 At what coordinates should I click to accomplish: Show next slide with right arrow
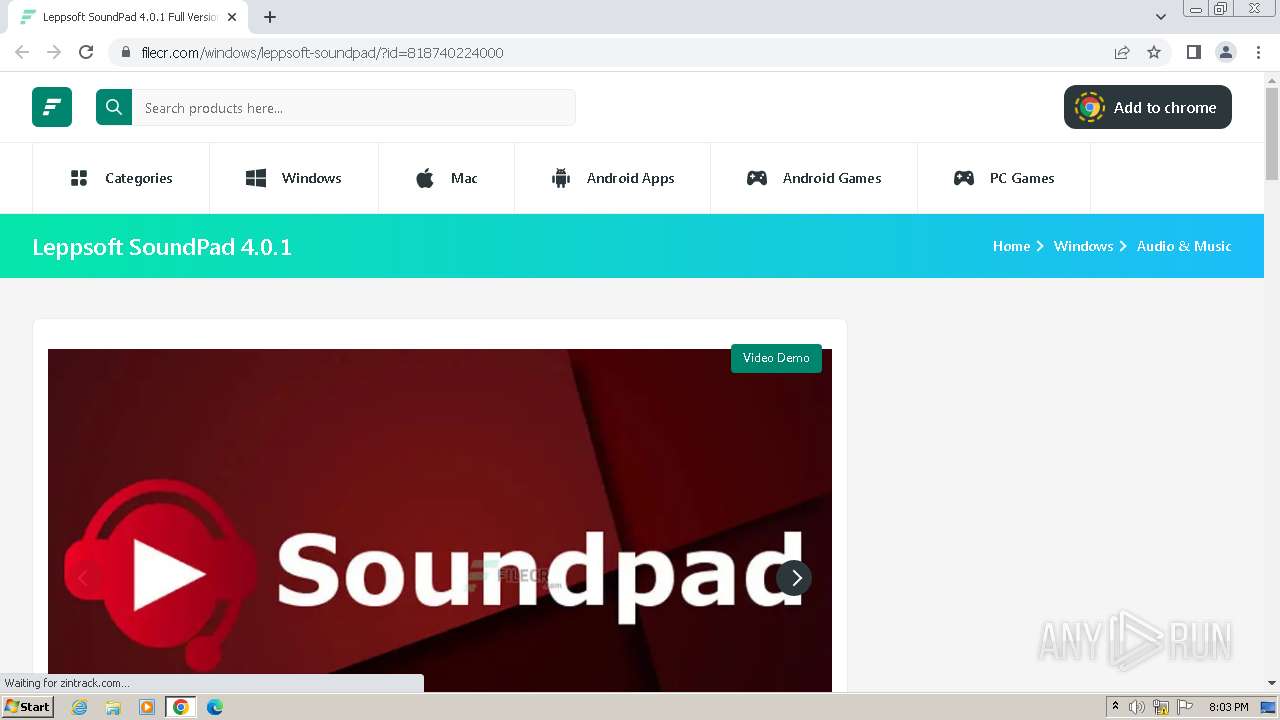(794, 578)
